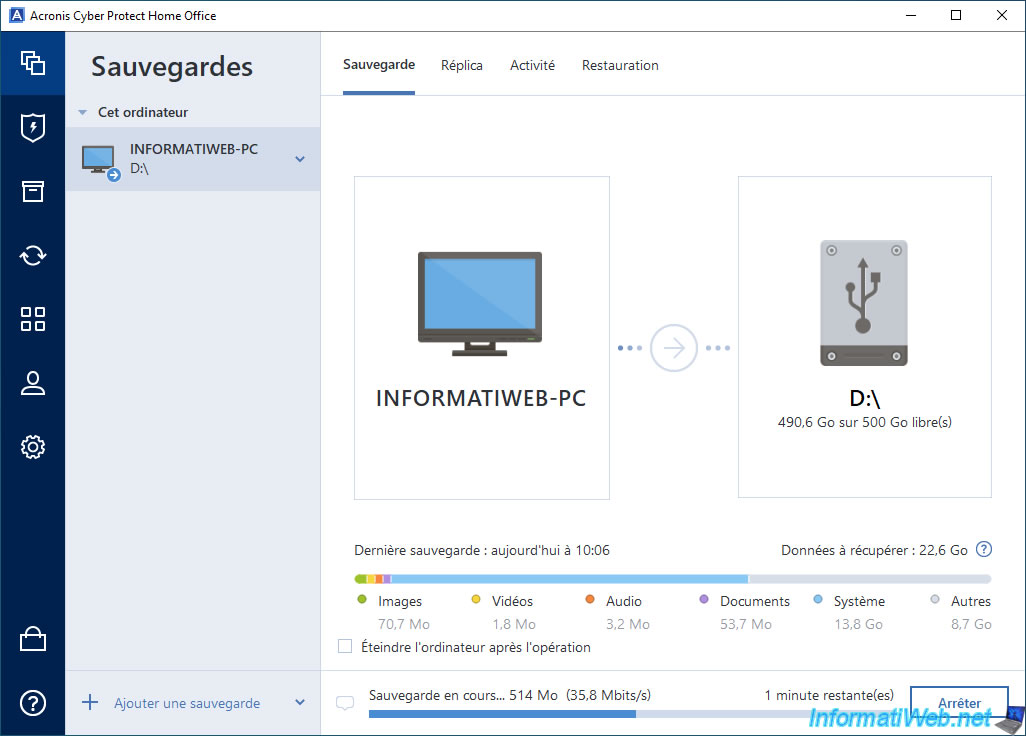Open the Protection shield section
Image resolution: width=1026 pixels, height=736 pixels.
coord(33,127)
